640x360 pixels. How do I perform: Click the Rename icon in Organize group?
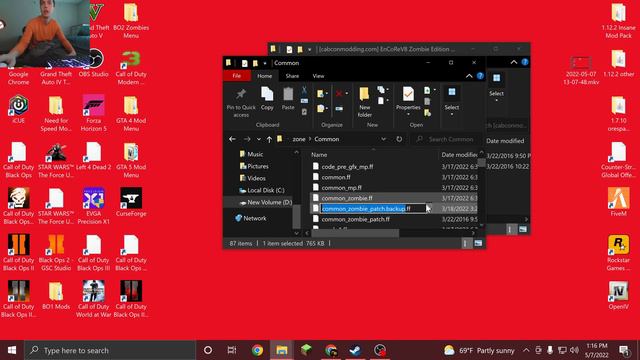point(339,109)
